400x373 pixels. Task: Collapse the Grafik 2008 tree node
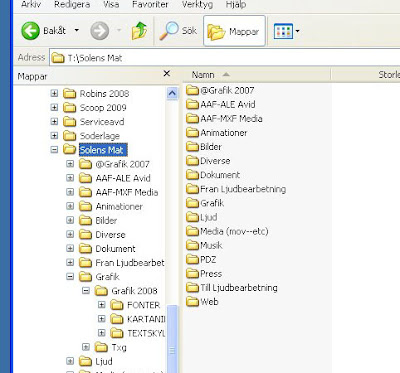click(x=86, y=291)
